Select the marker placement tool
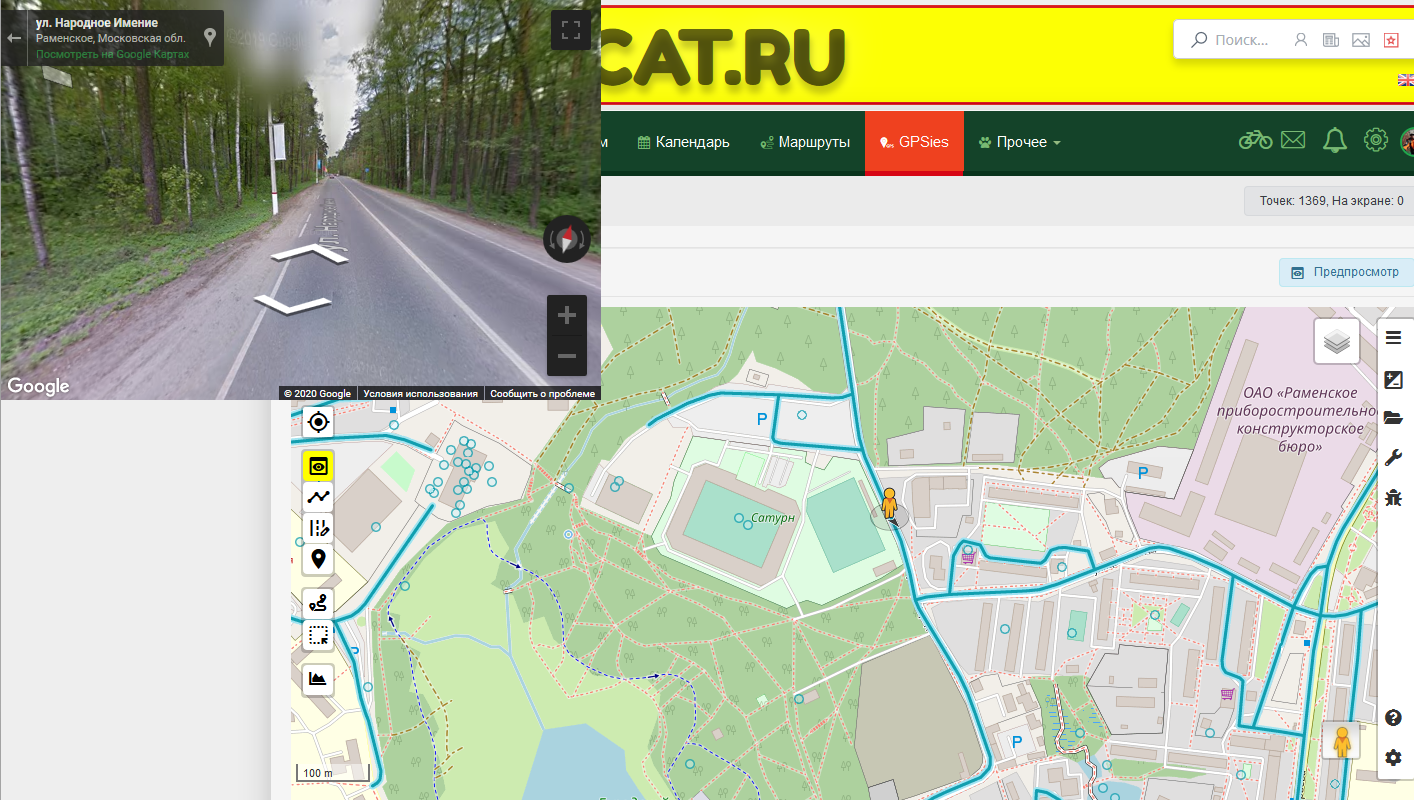This screenshot has height=800, width=1414. coord(318,558)
